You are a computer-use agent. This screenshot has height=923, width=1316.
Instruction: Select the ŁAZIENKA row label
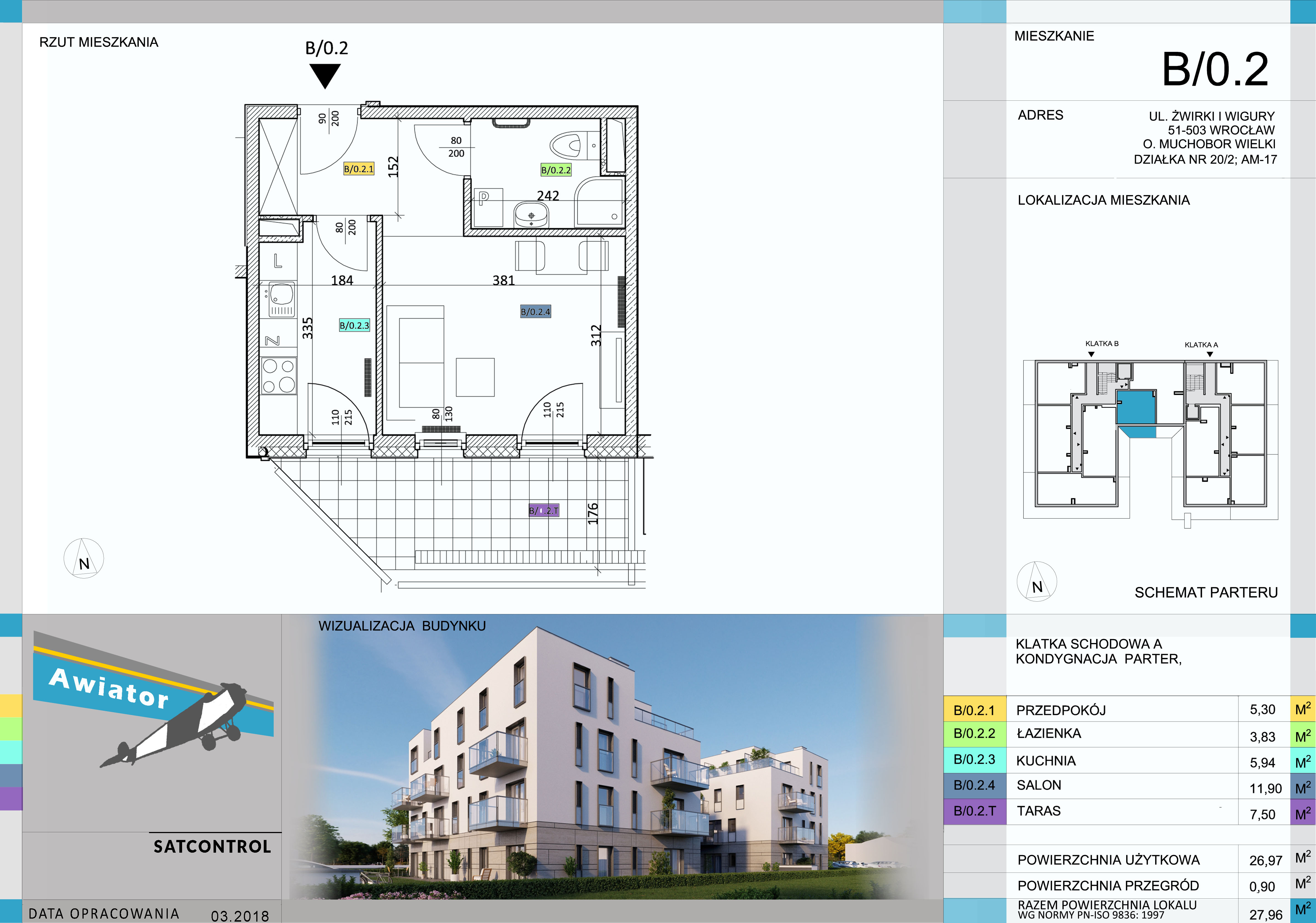(1048, 733)
